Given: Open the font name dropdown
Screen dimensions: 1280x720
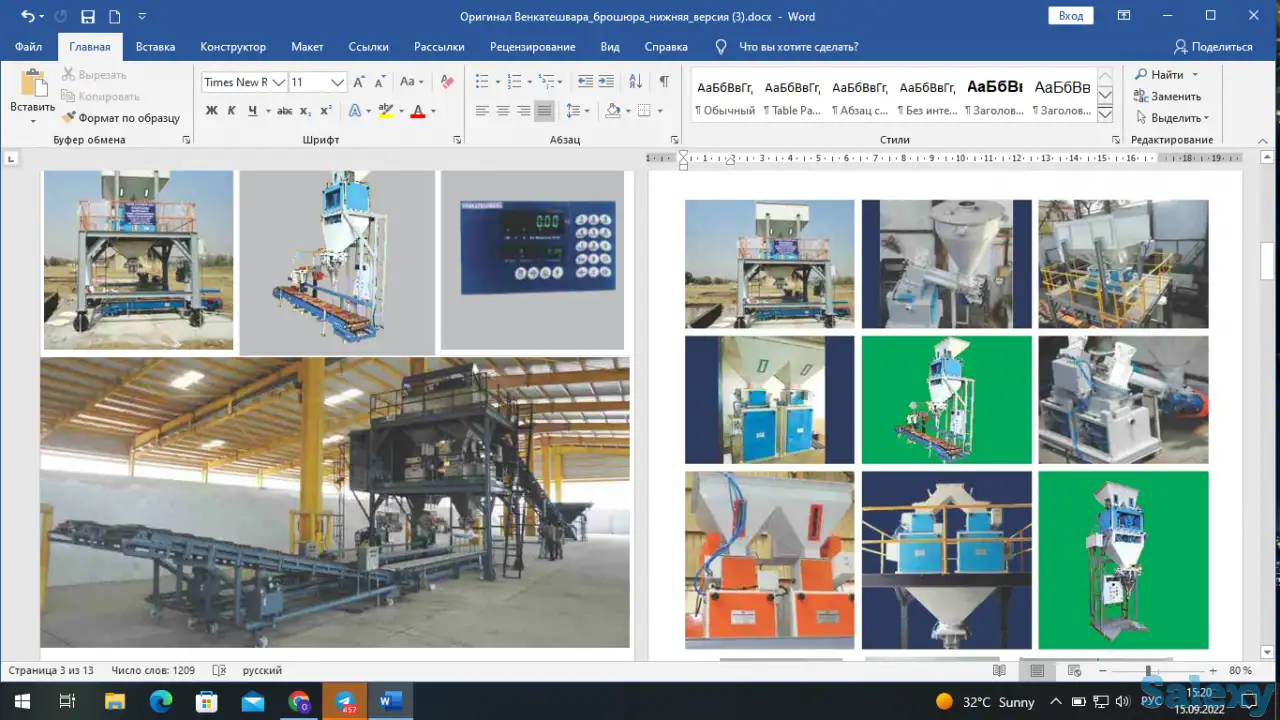Looking at the screenshot, I should (x=279, y=82).
